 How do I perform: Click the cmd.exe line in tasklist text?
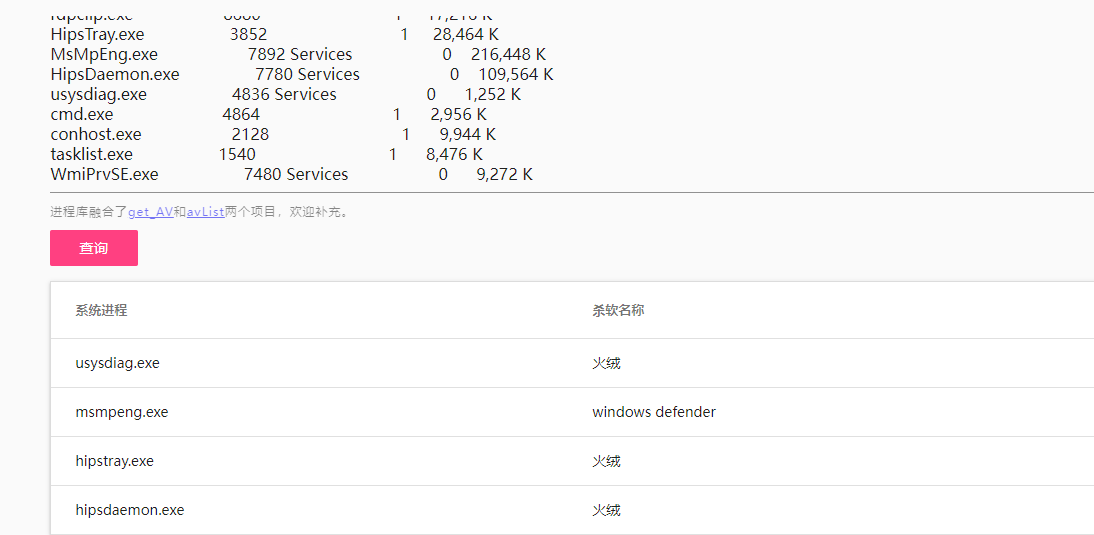269,114
